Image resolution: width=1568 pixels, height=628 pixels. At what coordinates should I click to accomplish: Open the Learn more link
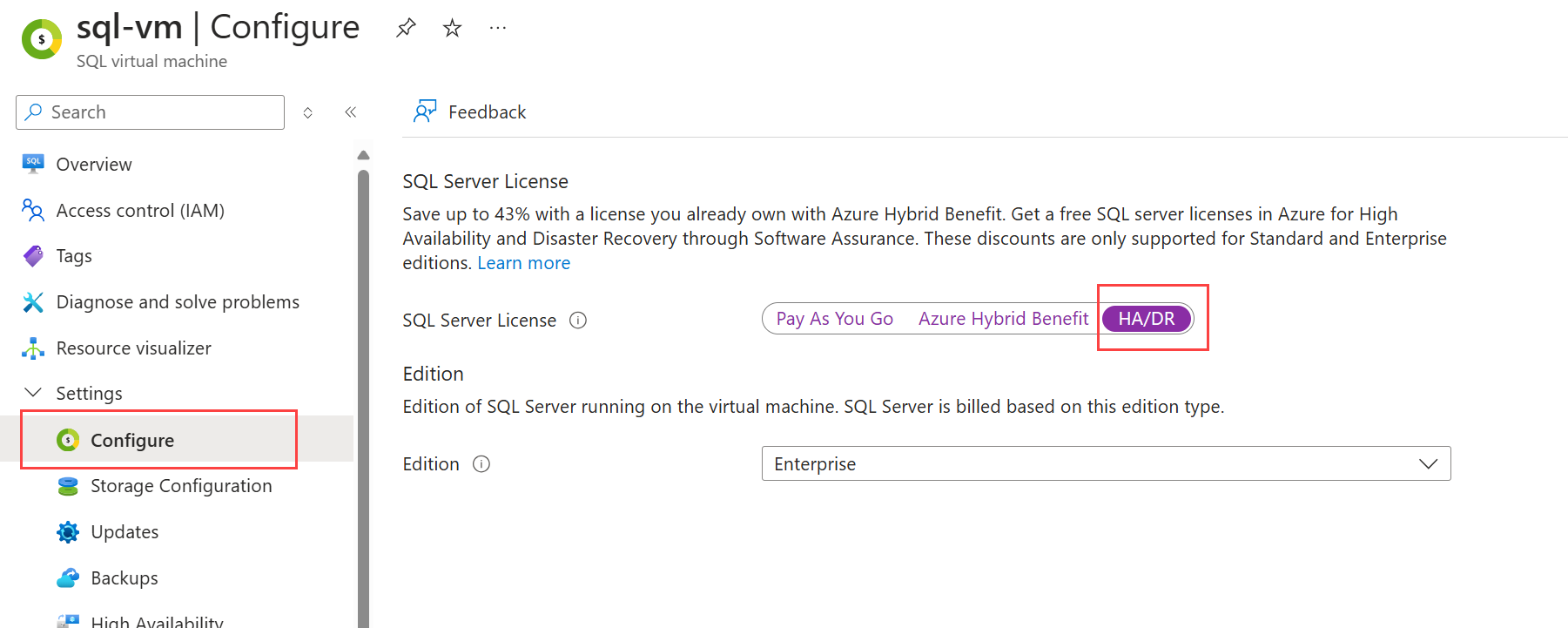pos(523,262)
